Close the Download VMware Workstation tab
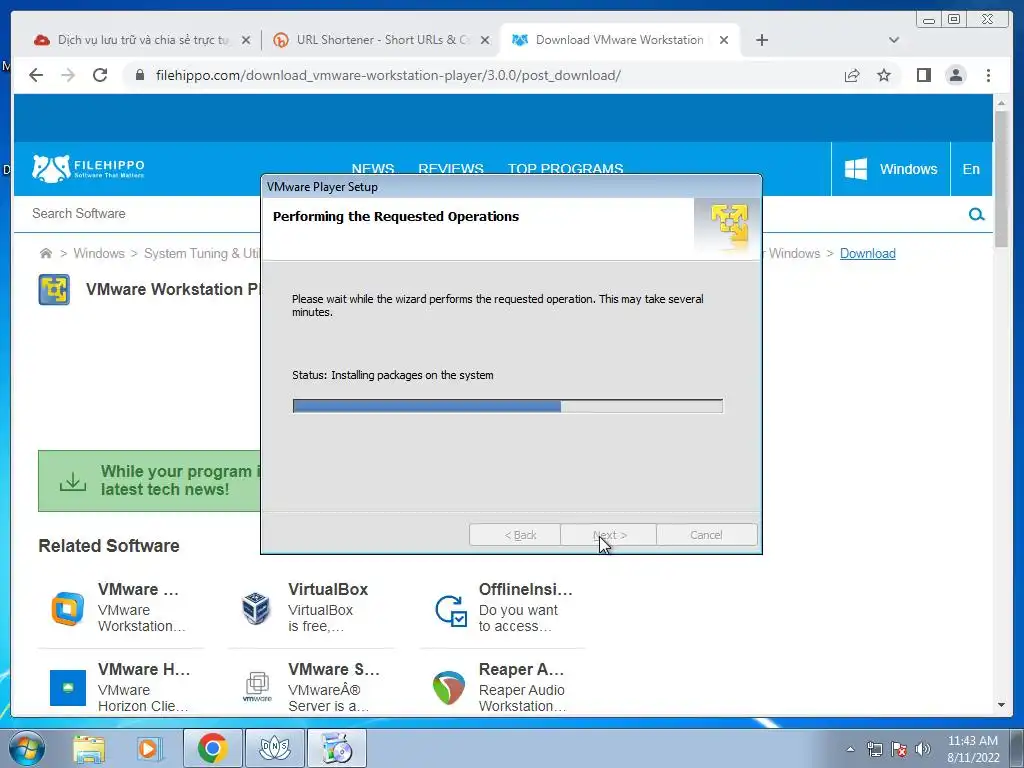 click(x=724, y=40)
